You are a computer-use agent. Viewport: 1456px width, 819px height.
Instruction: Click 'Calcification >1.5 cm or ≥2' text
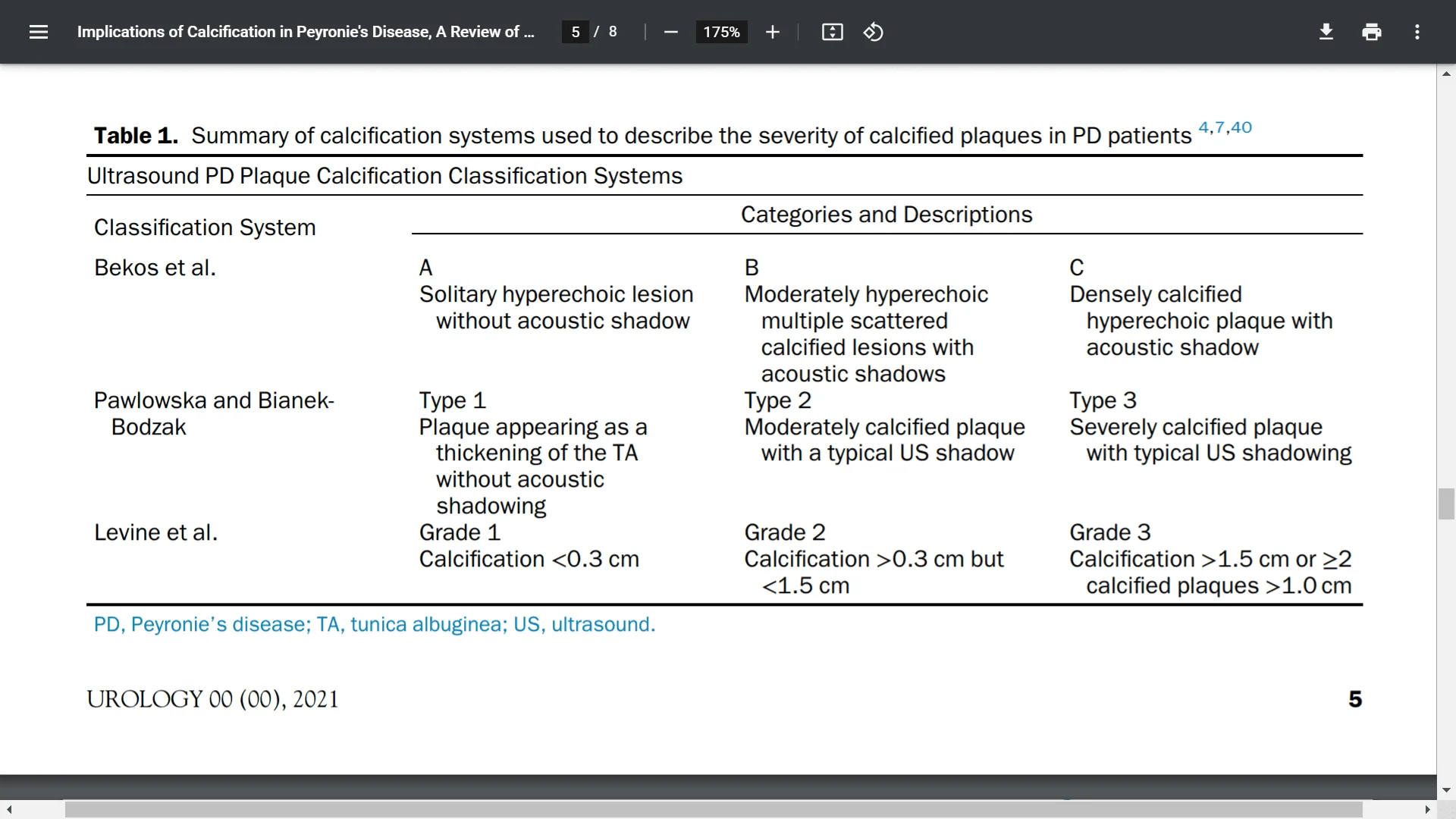click(1210, 559)
